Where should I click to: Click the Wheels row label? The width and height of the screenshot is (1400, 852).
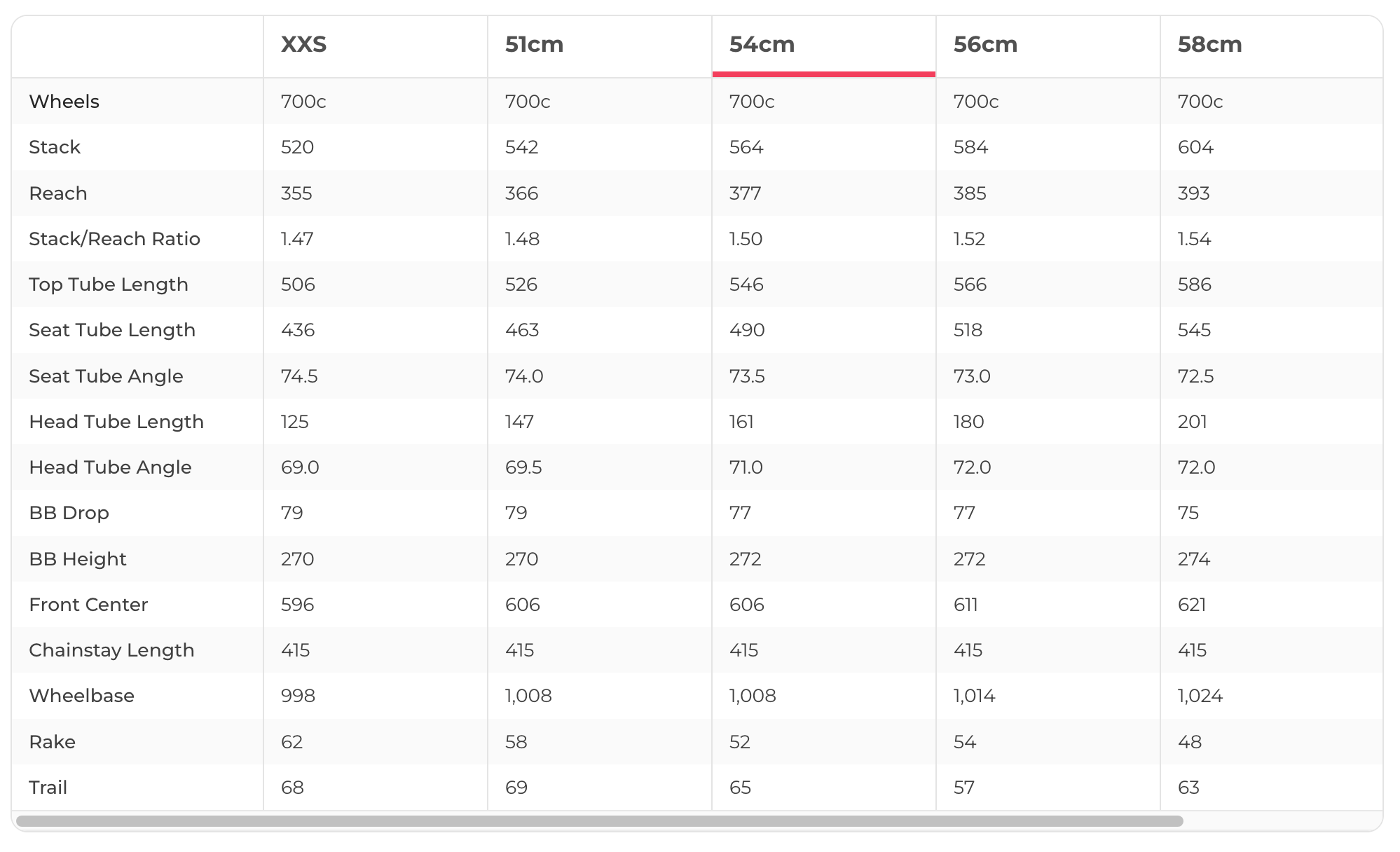click(64, 102)
